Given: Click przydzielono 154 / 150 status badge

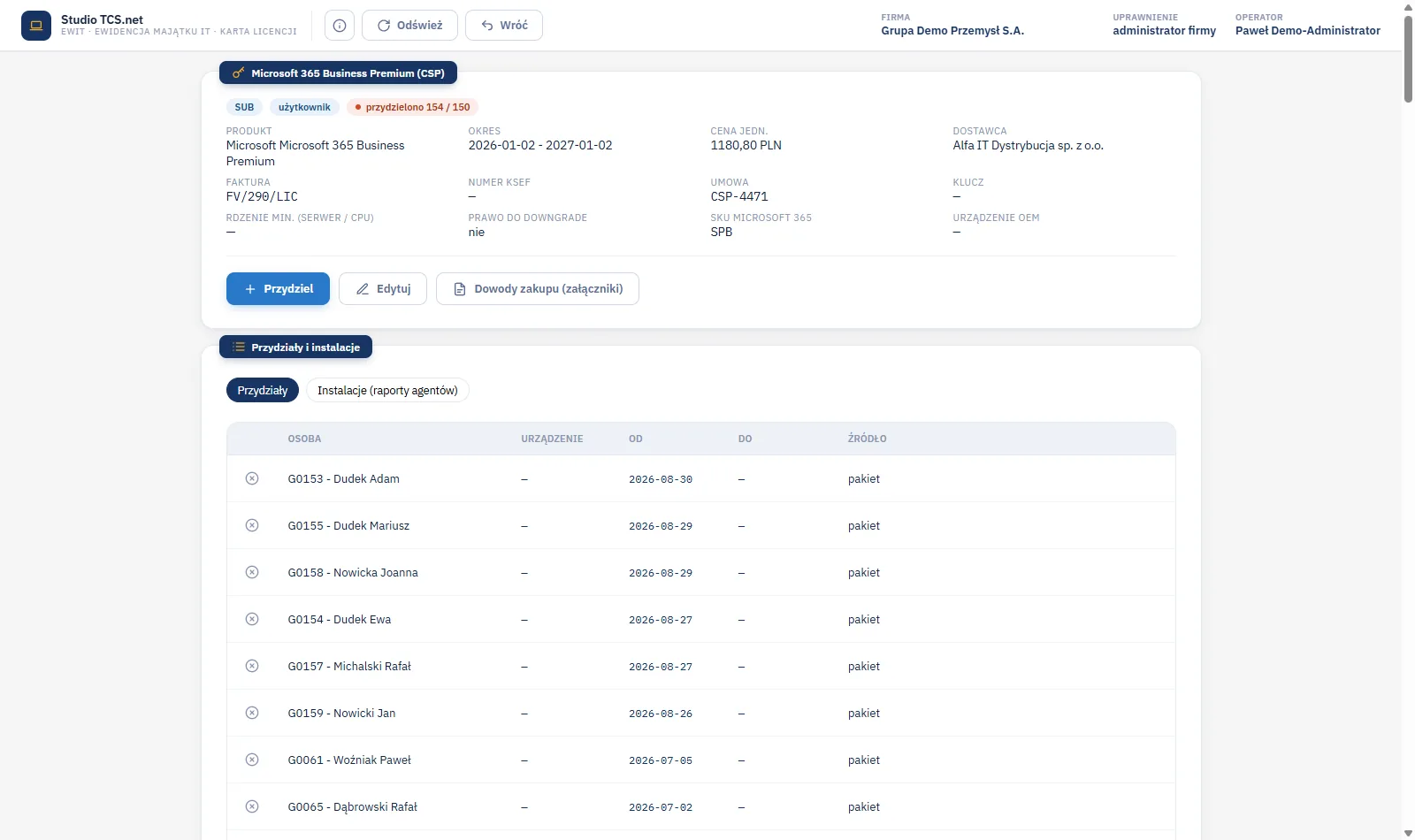Looking at the screenshot, I should coord(412,107).
